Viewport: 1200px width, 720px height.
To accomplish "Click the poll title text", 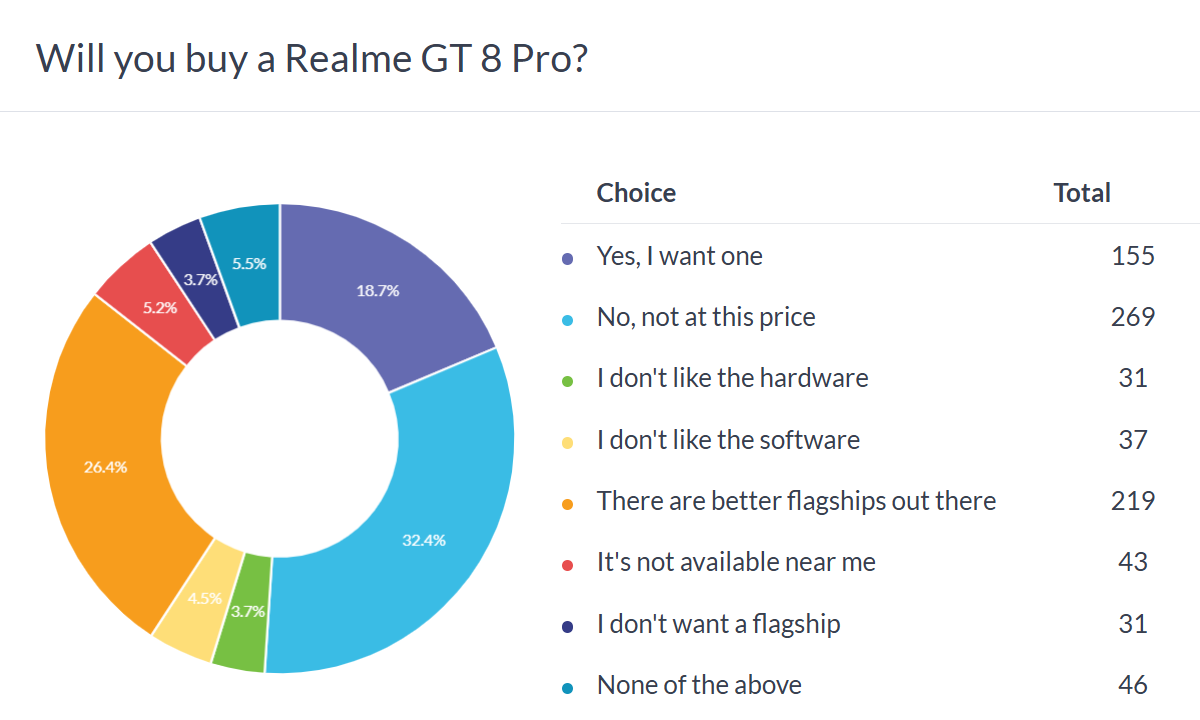I will (x=312, y=60).
